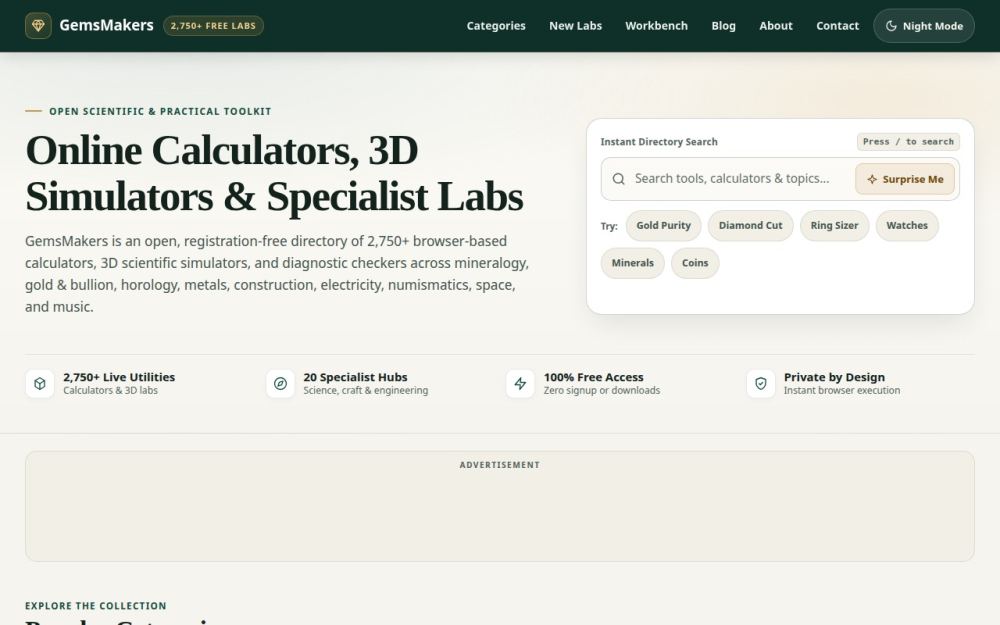The height and width of the screenshot is (625, 1000).
Task: Click the sparkle icon on Surprise Me
Action: tap(872, 179)
